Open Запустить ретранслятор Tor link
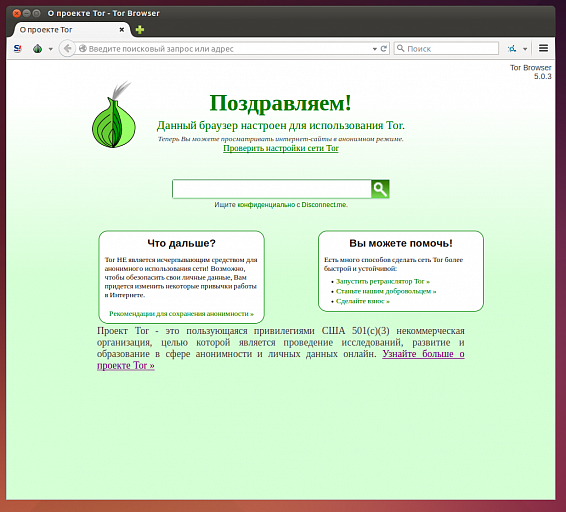 pyautogui.click(x=383, y=281)
